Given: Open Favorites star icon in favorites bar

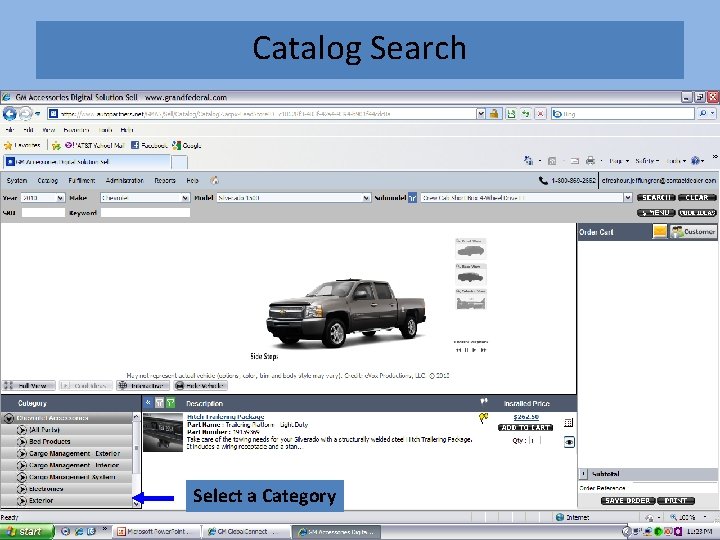Looking at the screenshot, I should pyautogui.click(x=22, y=146).
